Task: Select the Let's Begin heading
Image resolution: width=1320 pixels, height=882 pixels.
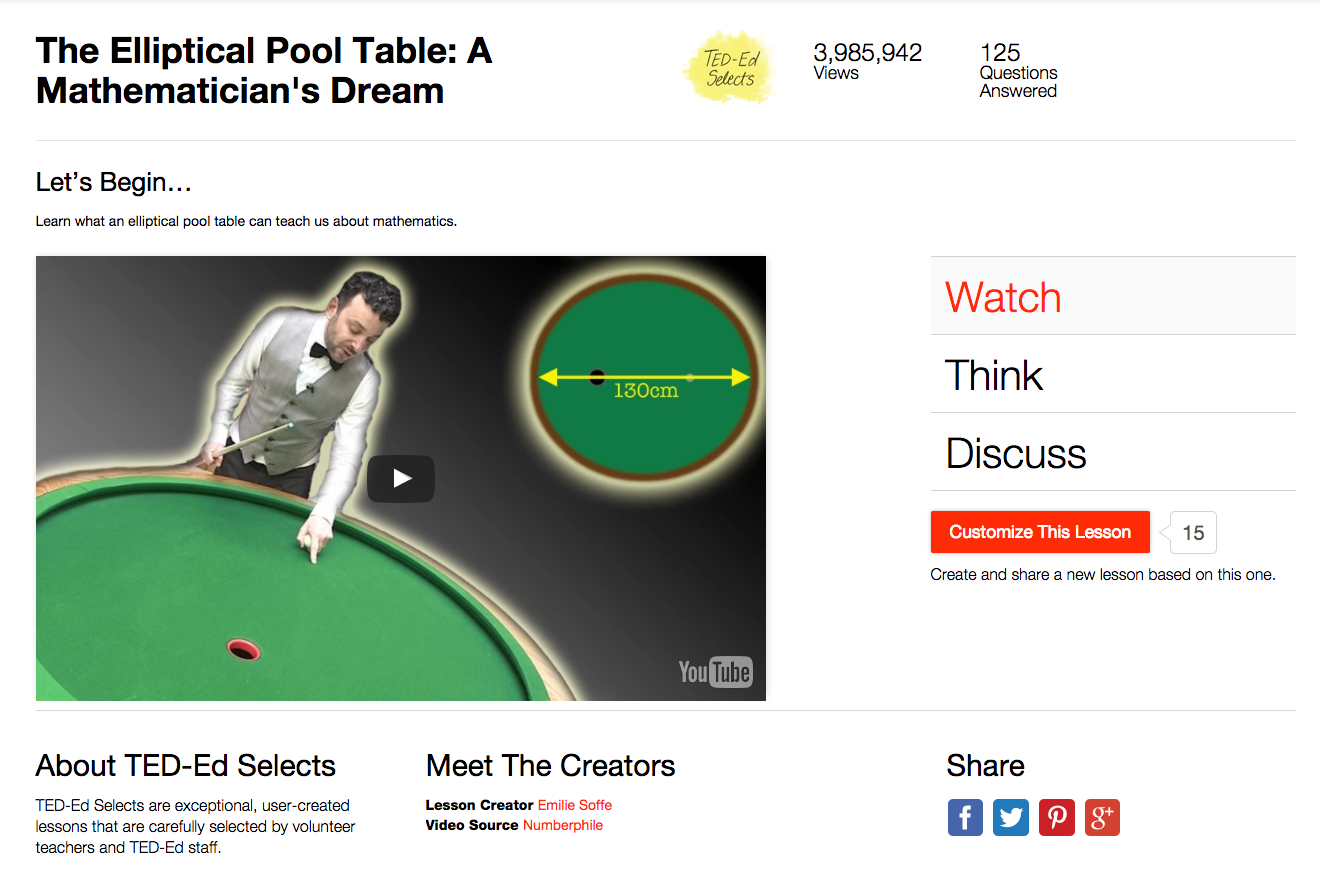Action: 114,182
